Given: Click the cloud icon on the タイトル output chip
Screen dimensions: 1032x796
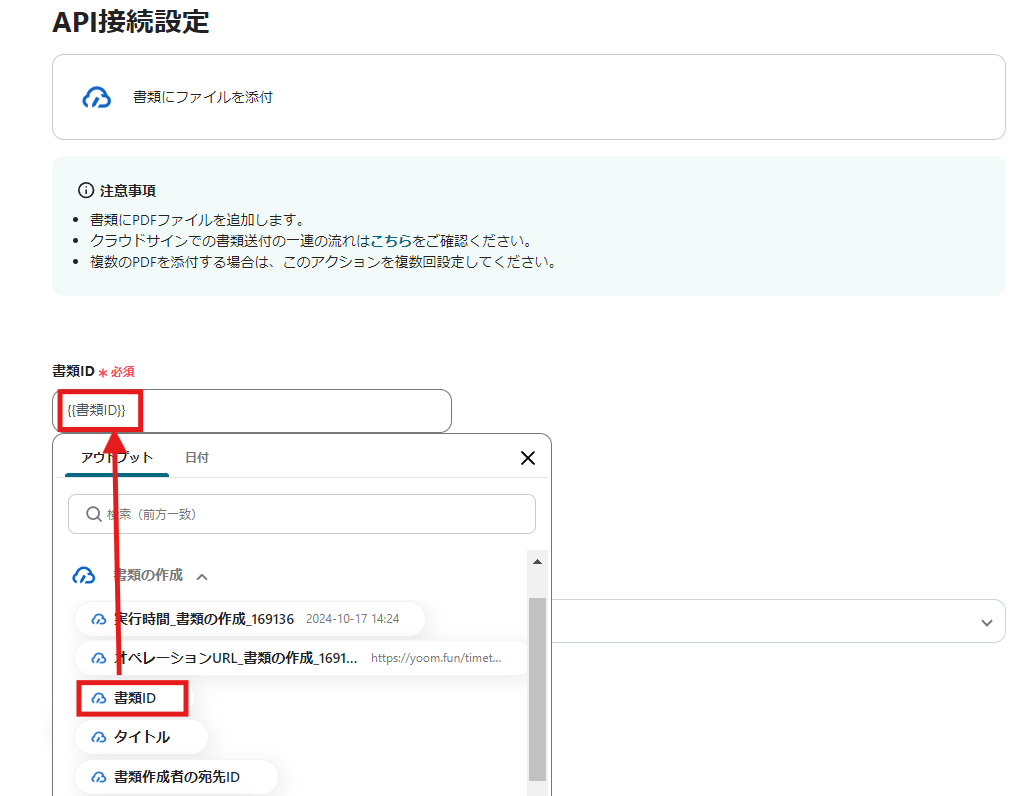Looking at the screenshot, I should coord(98,738).
